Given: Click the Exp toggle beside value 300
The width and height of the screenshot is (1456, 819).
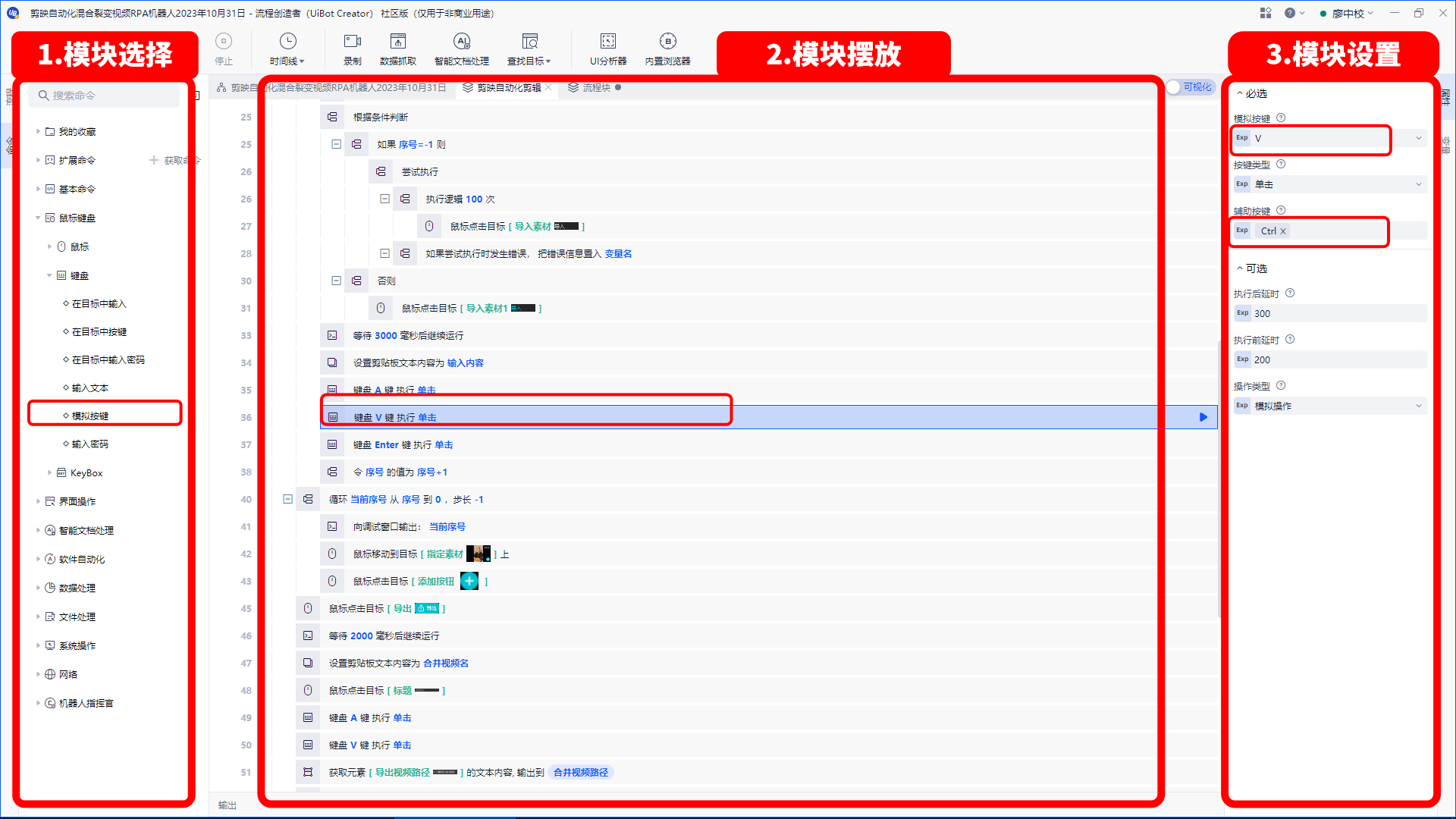Looking at the screenshot, I should (x=1242, y=313).
